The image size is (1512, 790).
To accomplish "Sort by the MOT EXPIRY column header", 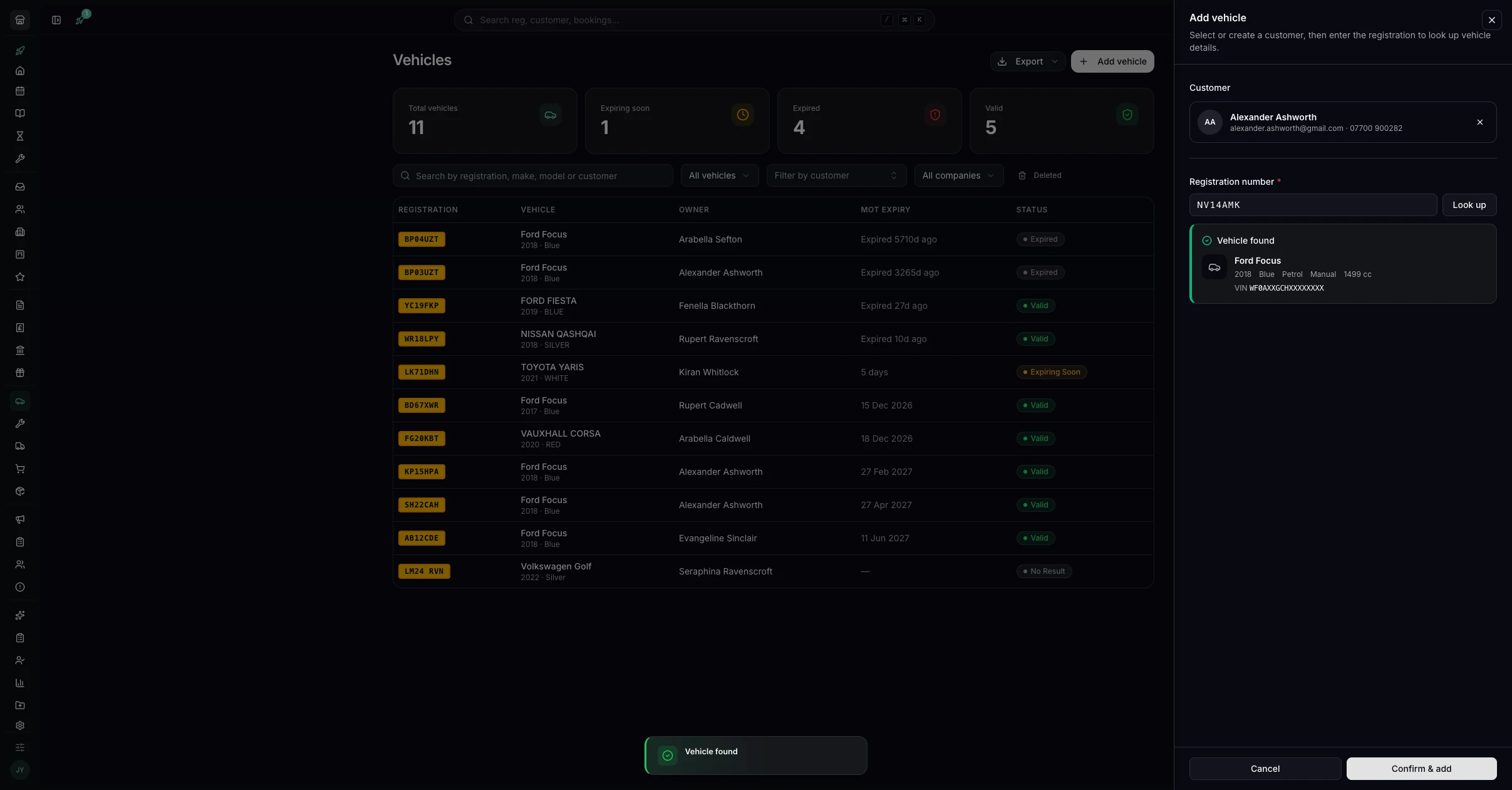I will (886, 210).
